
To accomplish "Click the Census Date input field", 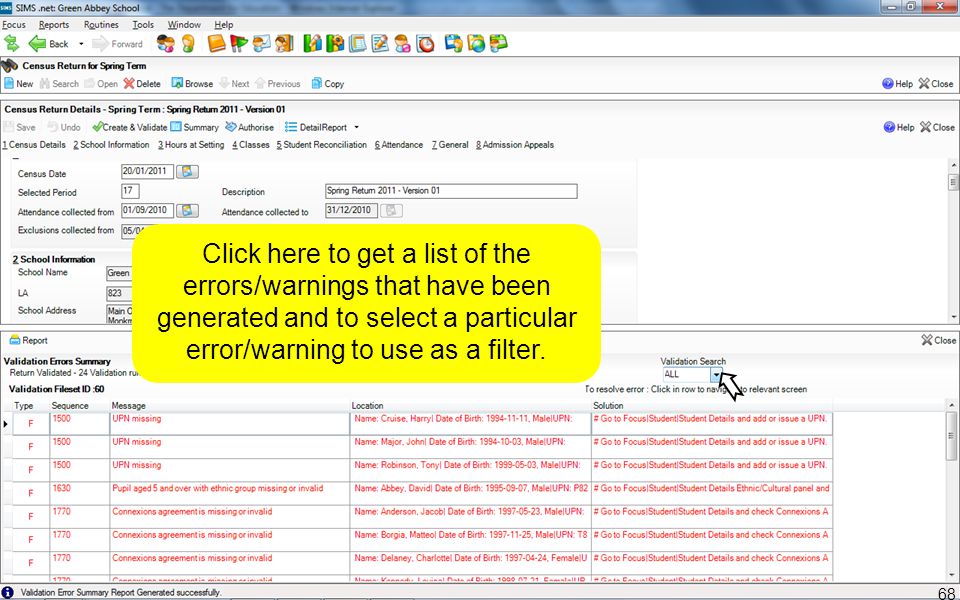I will [148, 171].
